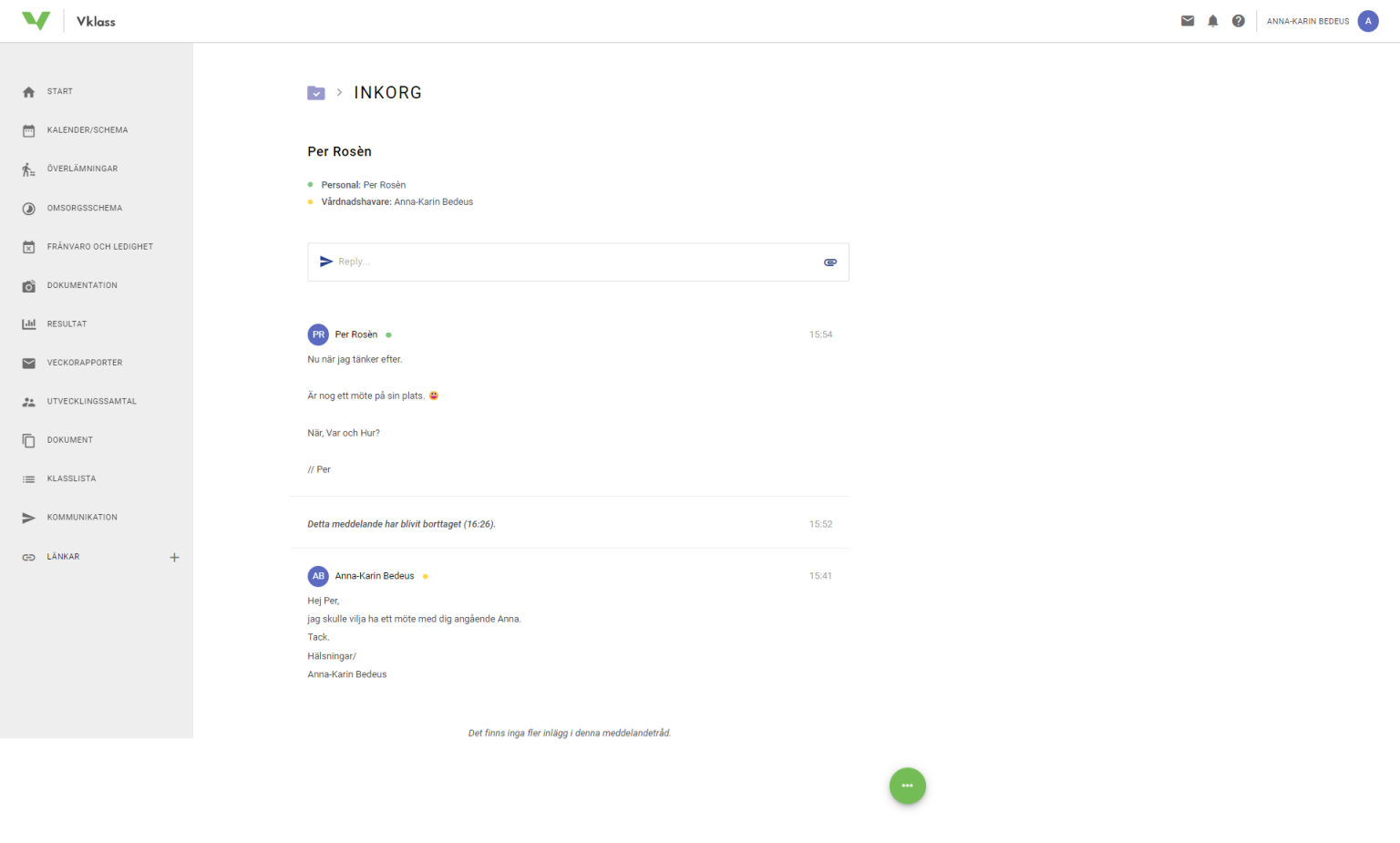
Task: Open the notifications bell
Action: [1212, 21]
